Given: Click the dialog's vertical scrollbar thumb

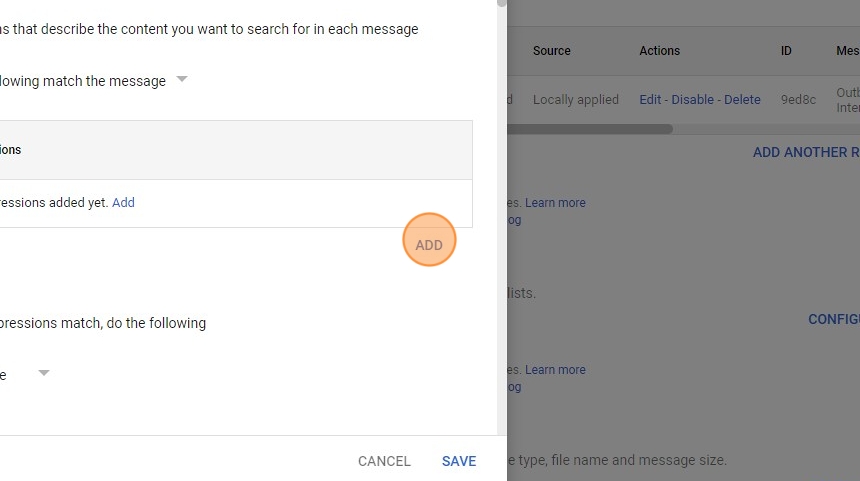Looking at the screenshot, I should [501, 3].
